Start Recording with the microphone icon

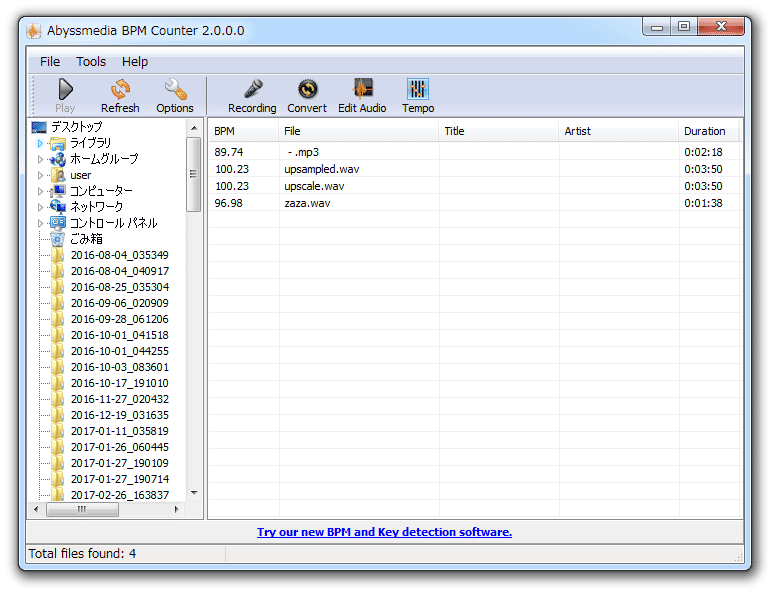pos(253,89)
